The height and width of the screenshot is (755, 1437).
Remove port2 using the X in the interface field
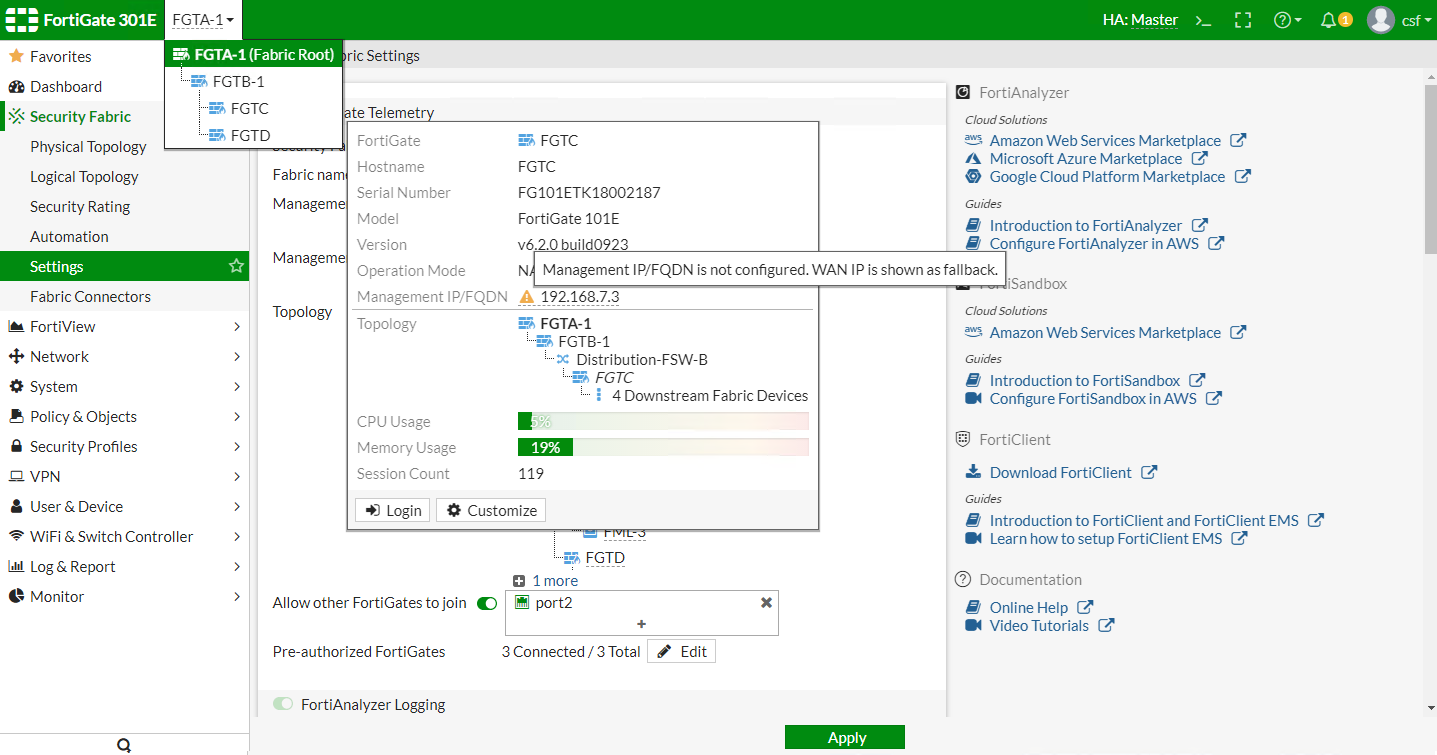click(766, 603)
